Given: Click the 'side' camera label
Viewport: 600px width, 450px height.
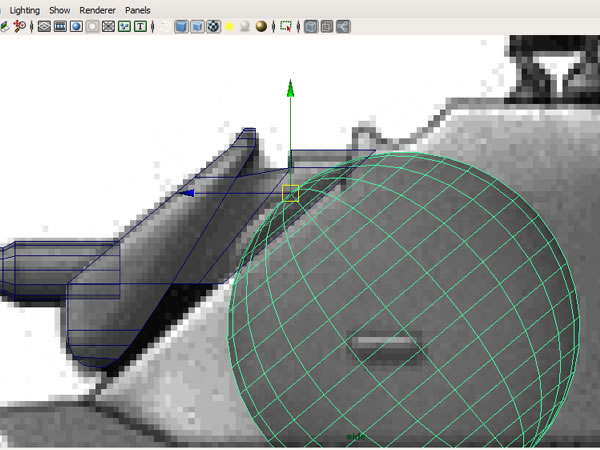Looking at the screenshot, I should pyautogui.click(x=356, y=437).
